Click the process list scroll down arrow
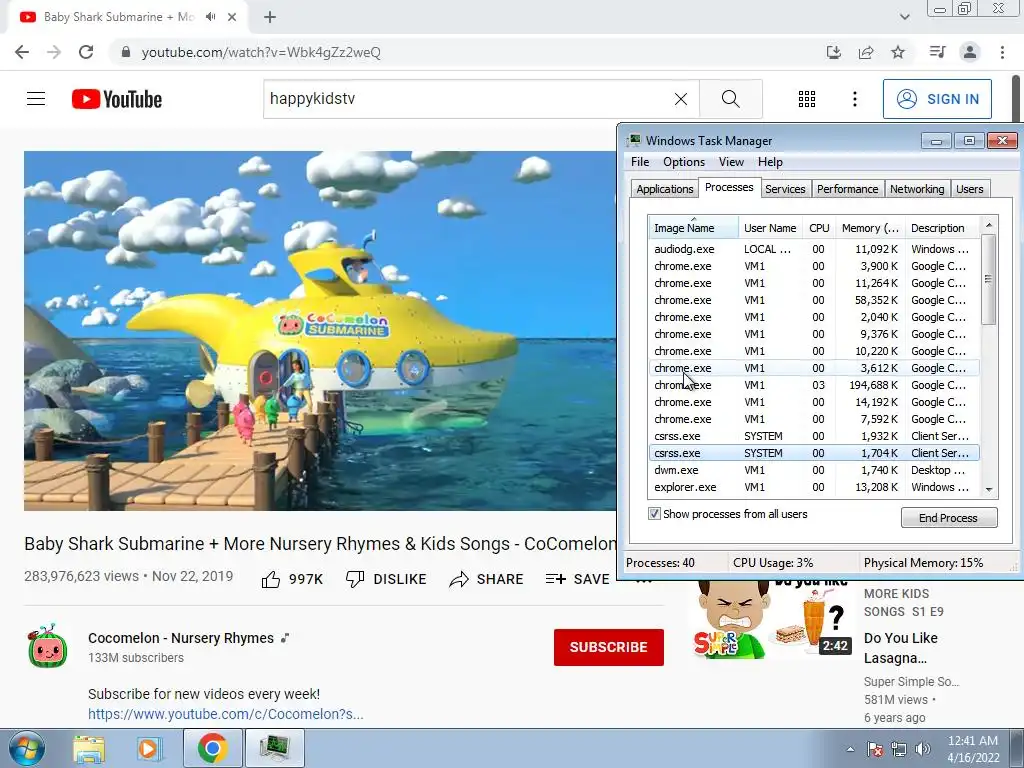Image resolution: width=1024 pixels, height=768 pixels. point(989,489)
